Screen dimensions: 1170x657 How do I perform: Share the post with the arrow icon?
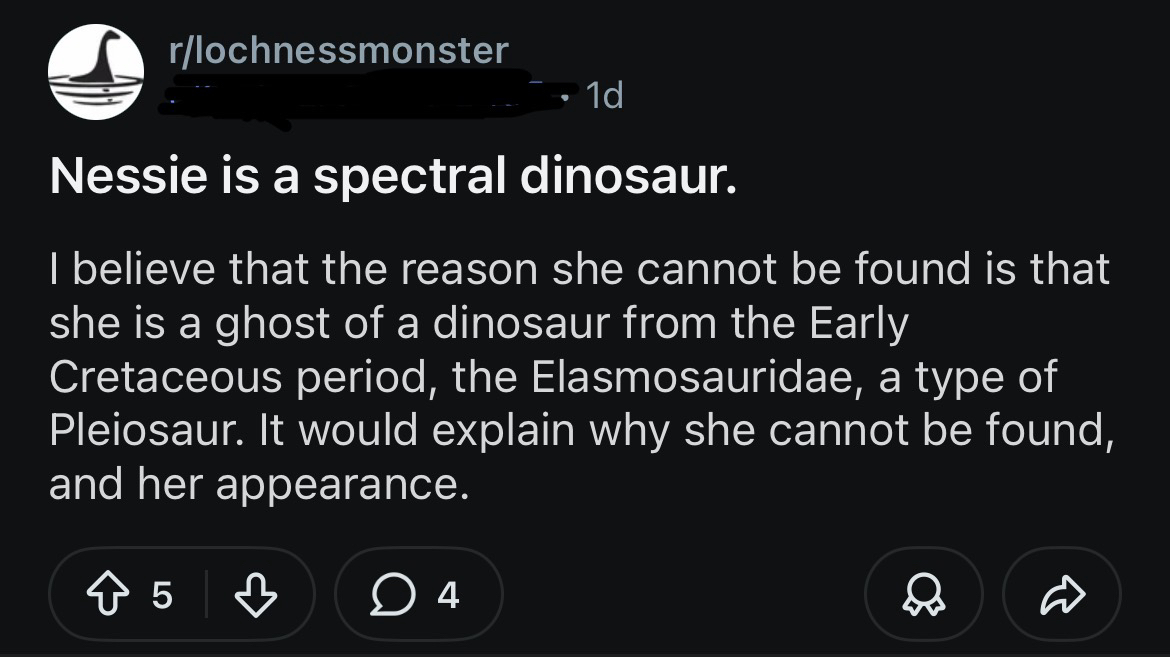[x=1061, y=595]
